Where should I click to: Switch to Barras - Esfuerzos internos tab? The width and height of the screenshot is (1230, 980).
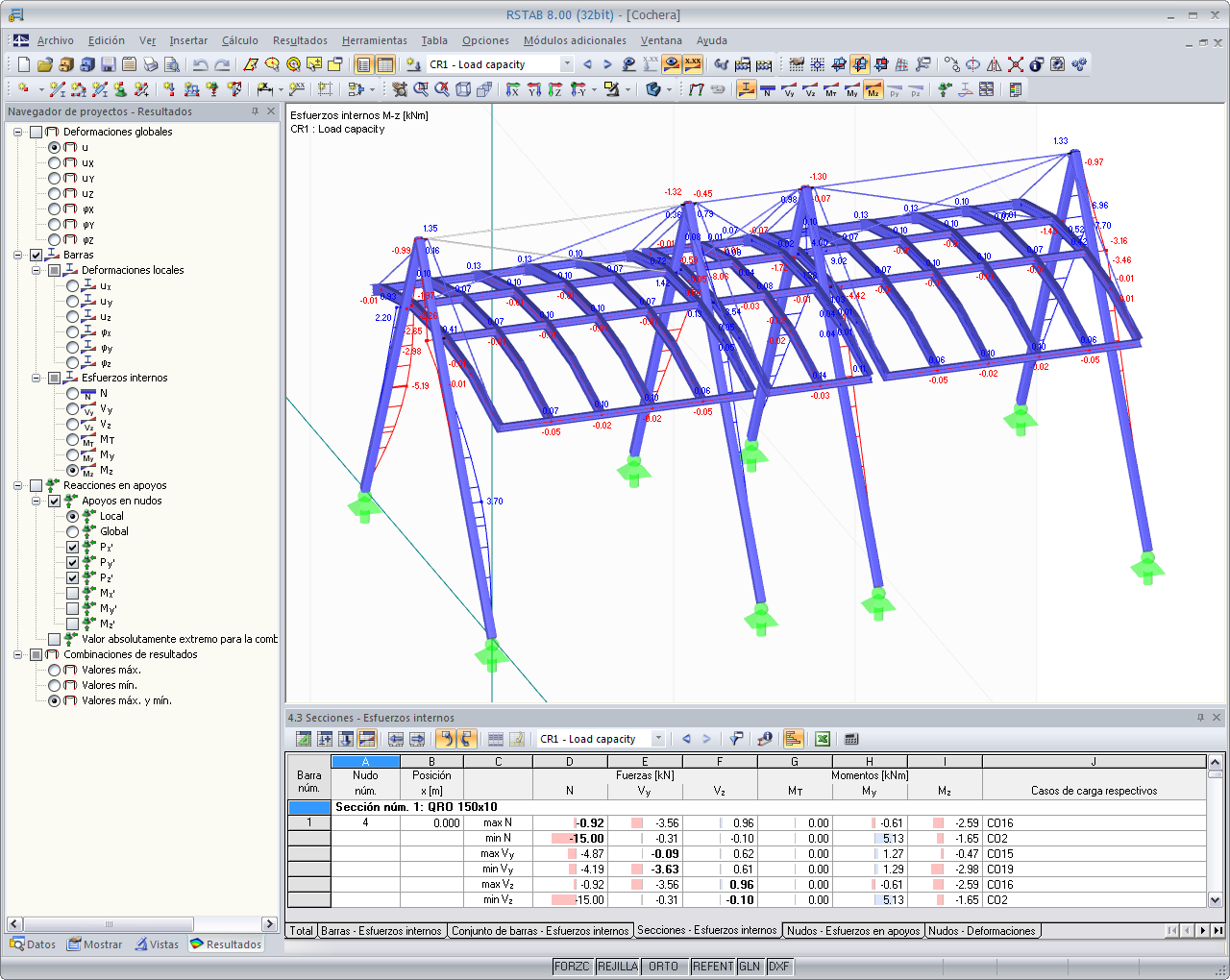pos(381,931)
